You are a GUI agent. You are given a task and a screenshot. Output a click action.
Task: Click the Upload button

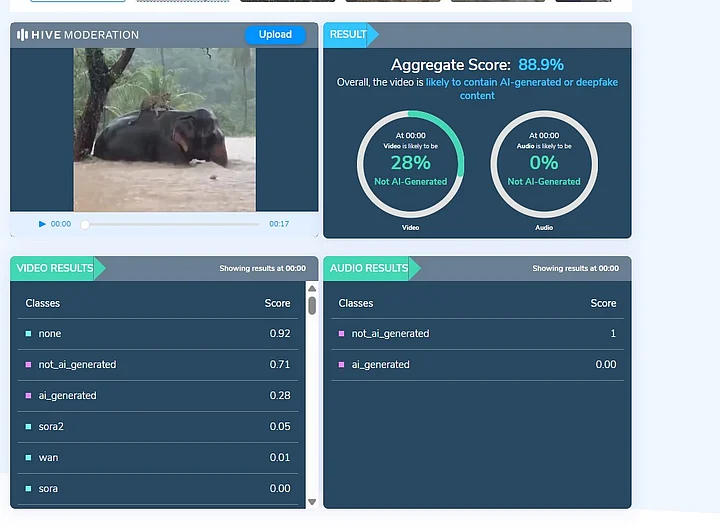(x=275, y=34)
